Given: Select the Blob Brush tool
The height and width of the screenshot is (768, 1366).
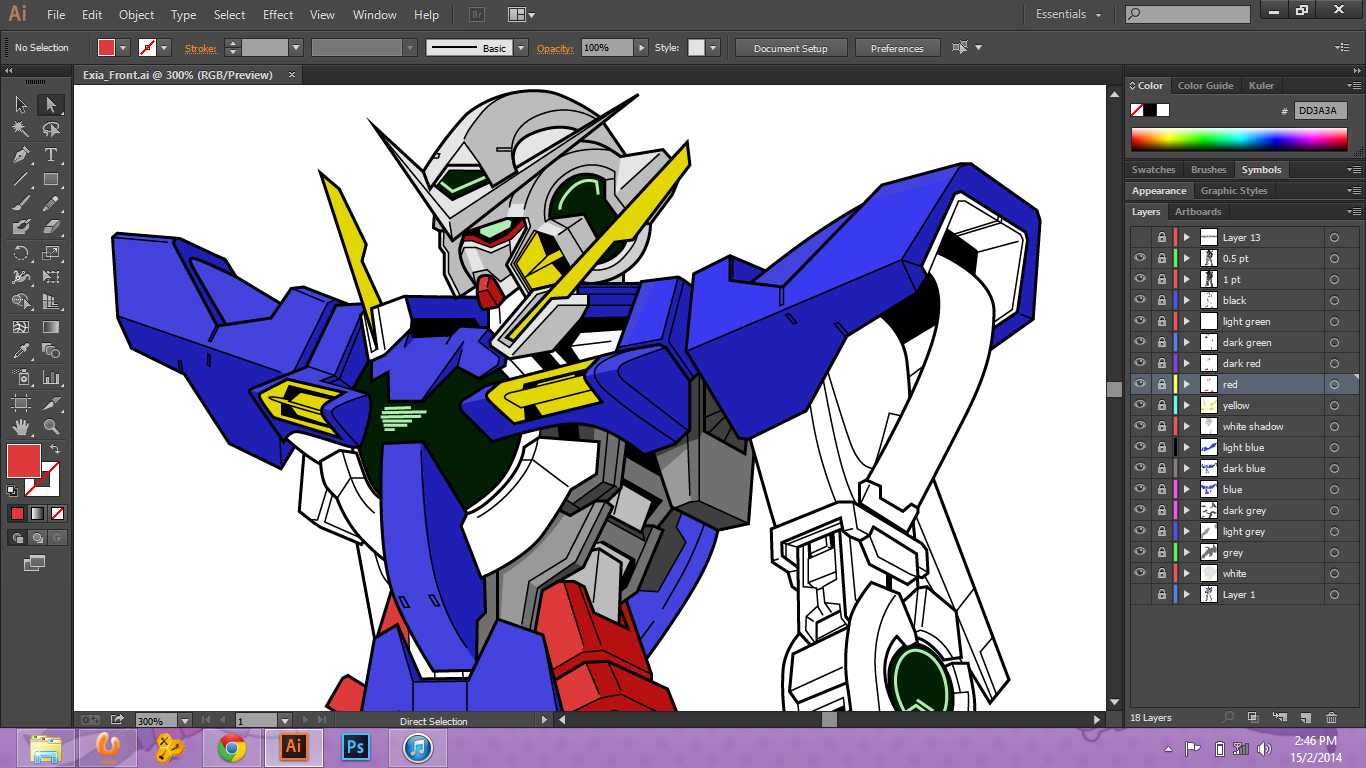Looking at the screenshot, I should 21,228.
